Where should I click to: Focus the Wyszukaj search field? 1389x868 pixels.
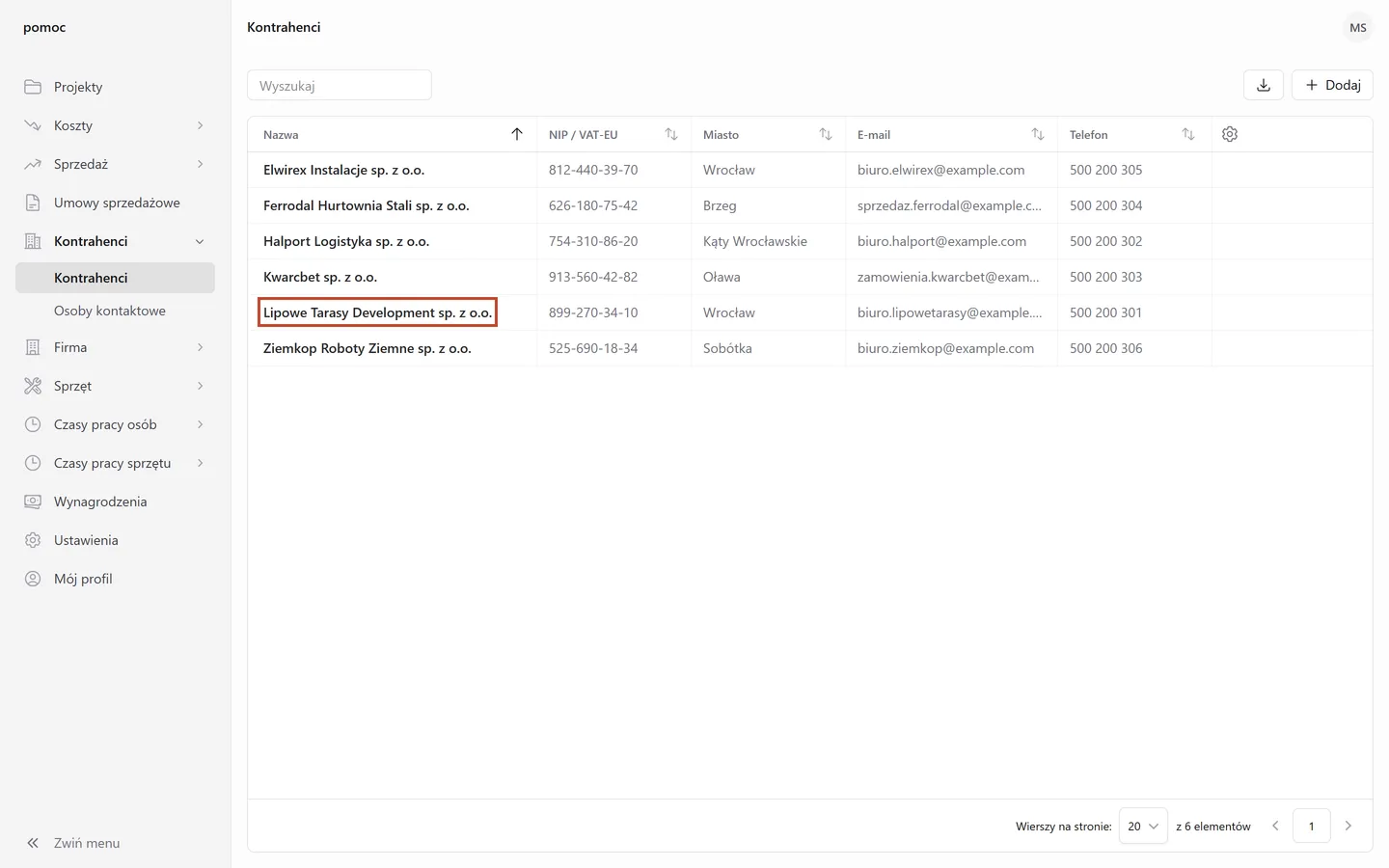340,85
